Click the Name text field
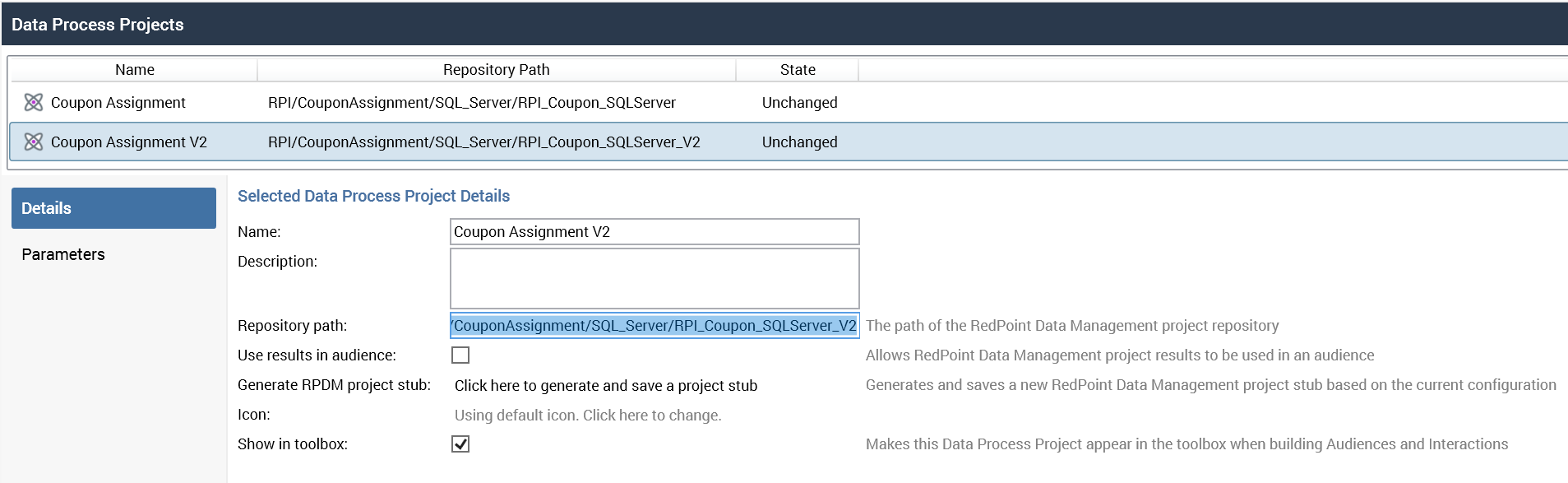This screenshot has height=483, width=1568. pyautogui.click(x=654, y=231)
